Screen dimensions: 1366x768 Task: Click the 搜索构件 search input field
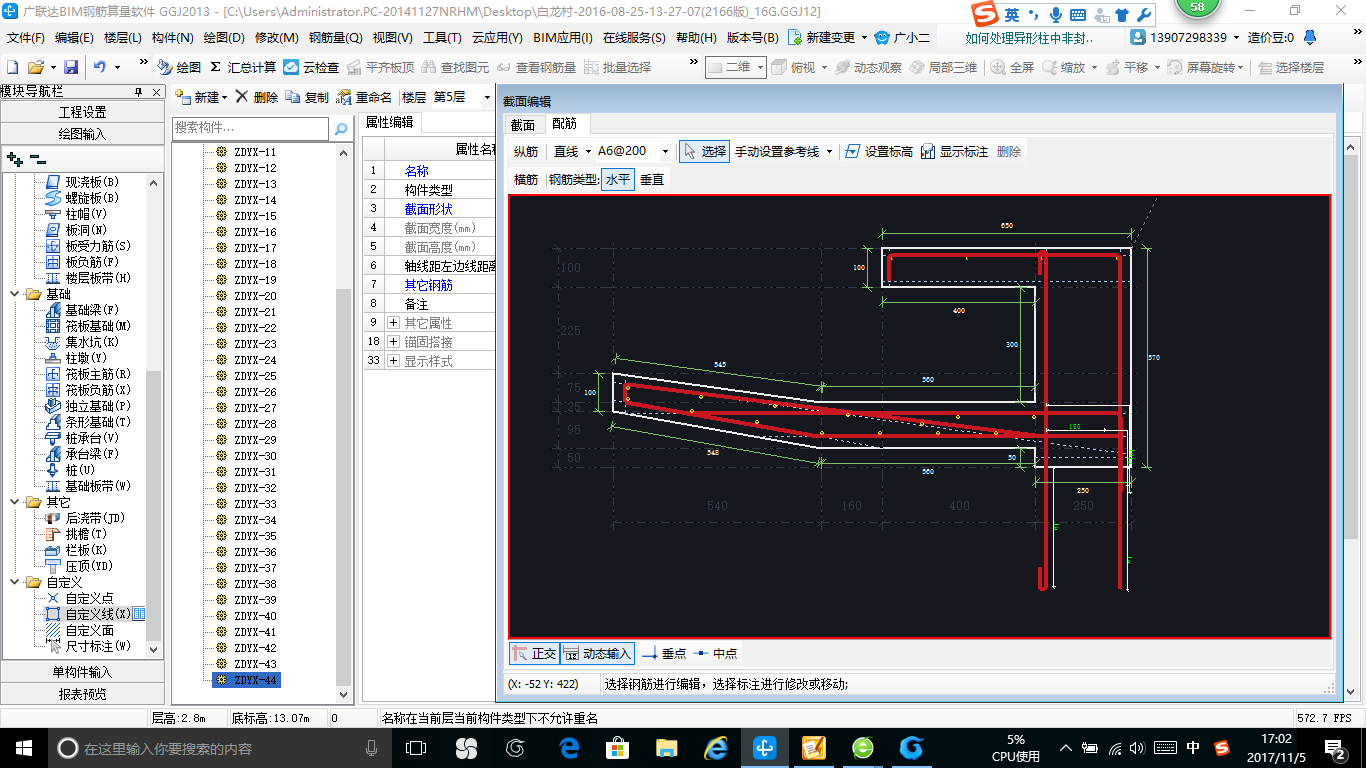click(x=250, y=128)
